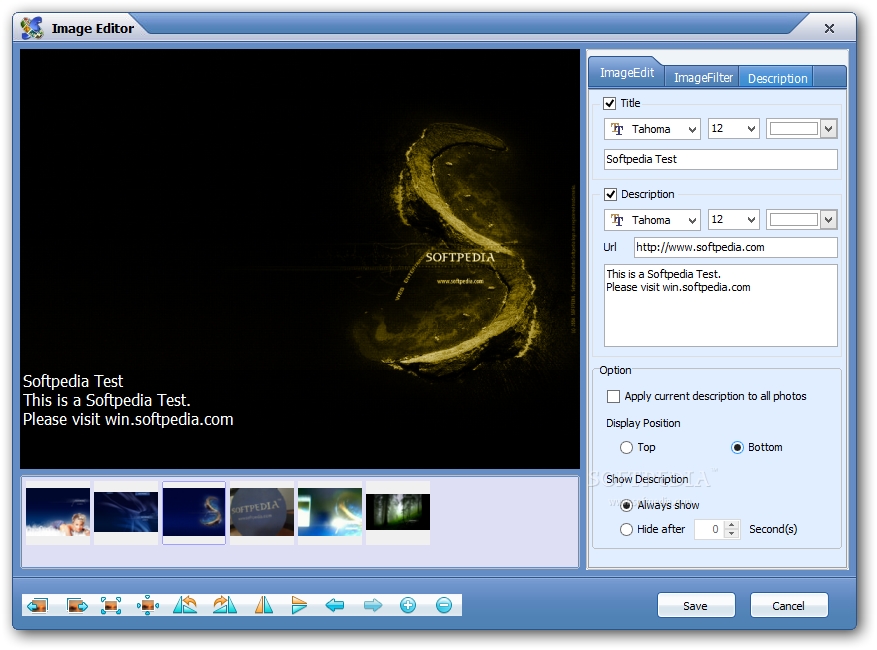Close the Image Editor window
The image size is (877, 650).
click(x=829, y=29)
